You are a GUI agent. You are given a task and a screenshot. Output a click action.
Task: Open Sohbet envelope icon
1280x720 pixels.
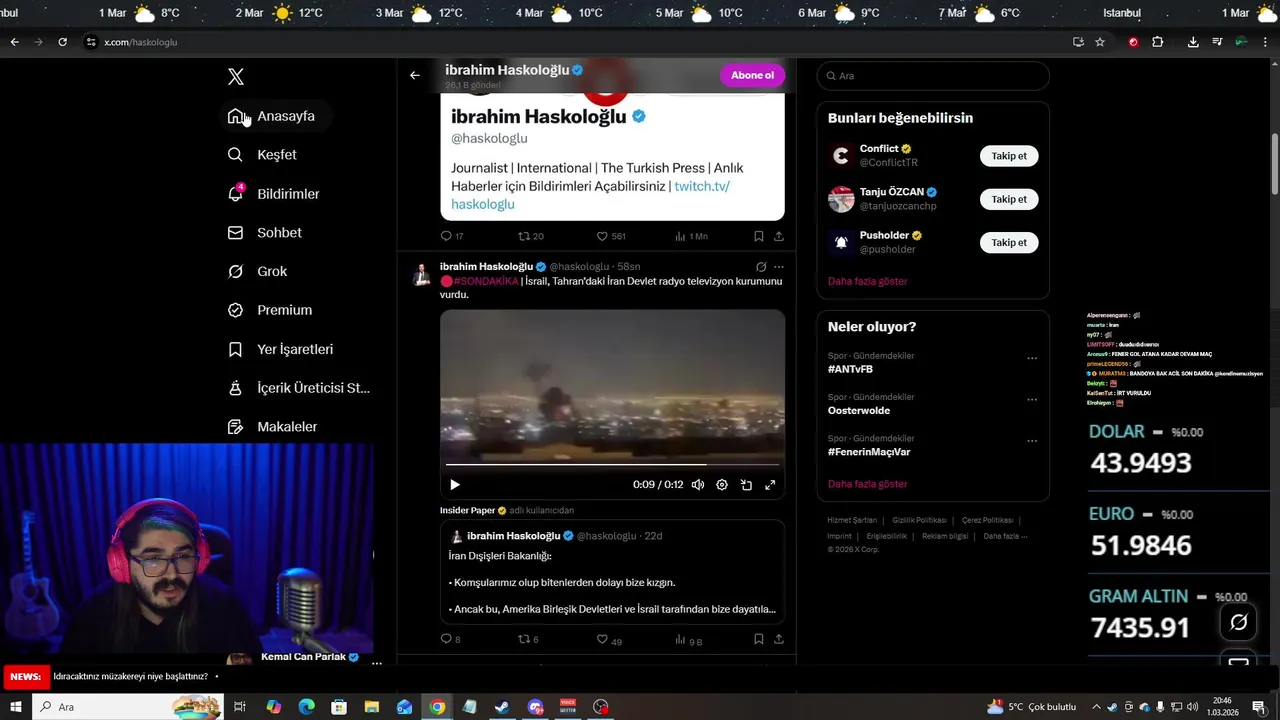[235, 233]
